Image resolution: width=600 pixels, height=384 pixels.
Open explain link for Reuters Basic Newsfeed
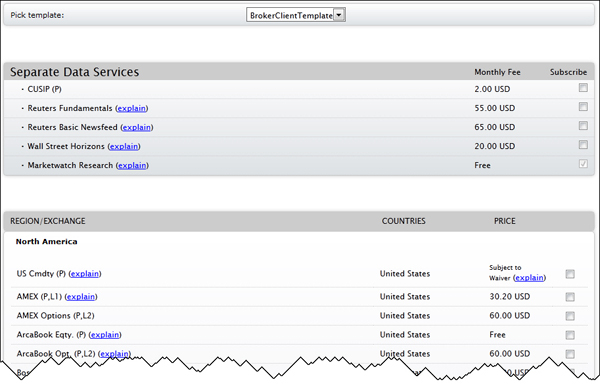coord(137,127)
